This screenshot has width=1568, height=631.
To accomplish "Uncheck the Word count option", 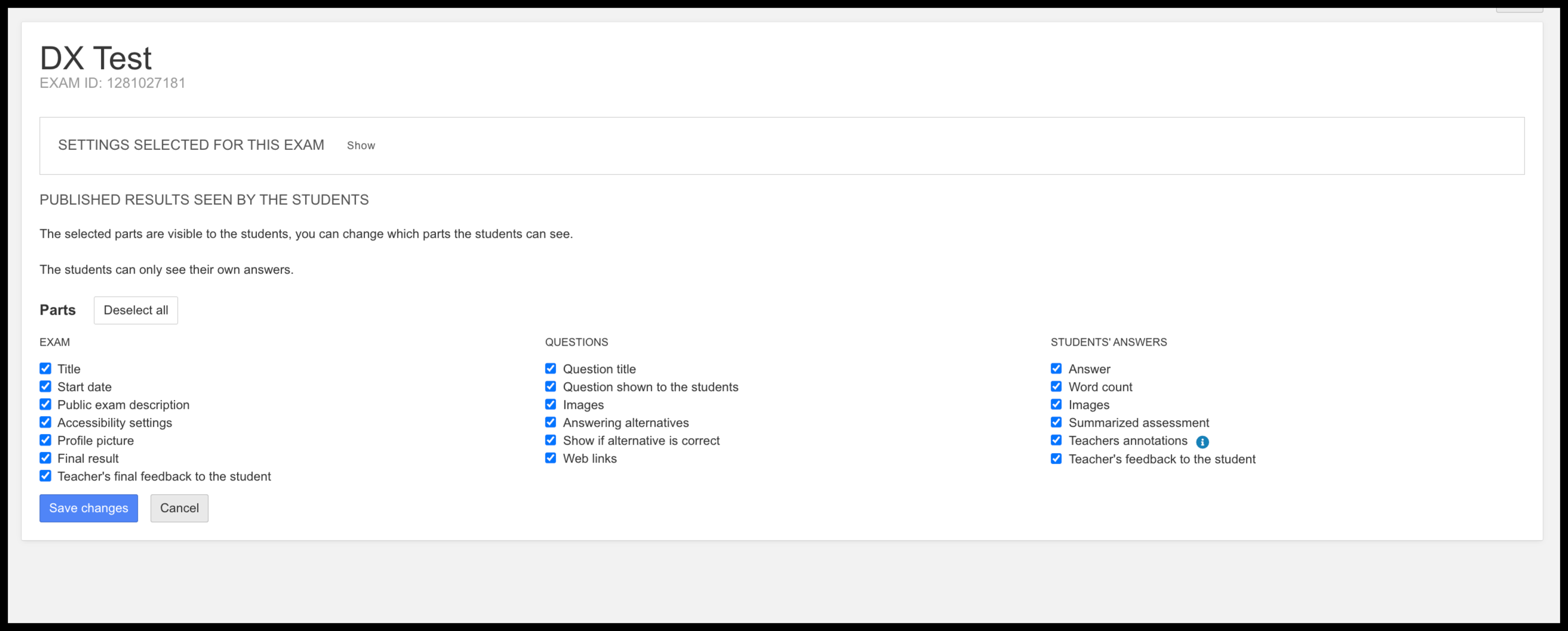I will pos(1056,386).
